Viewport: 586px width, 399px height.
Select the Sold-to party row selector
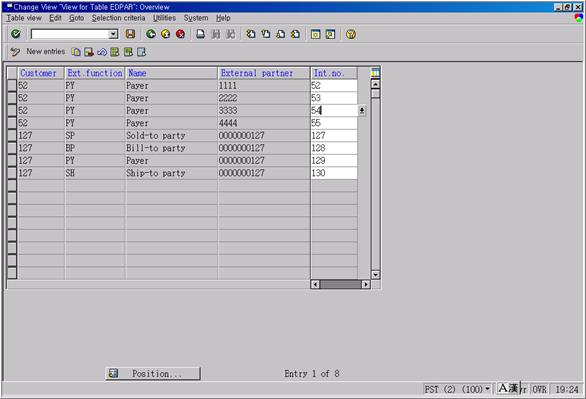(12, 135)
